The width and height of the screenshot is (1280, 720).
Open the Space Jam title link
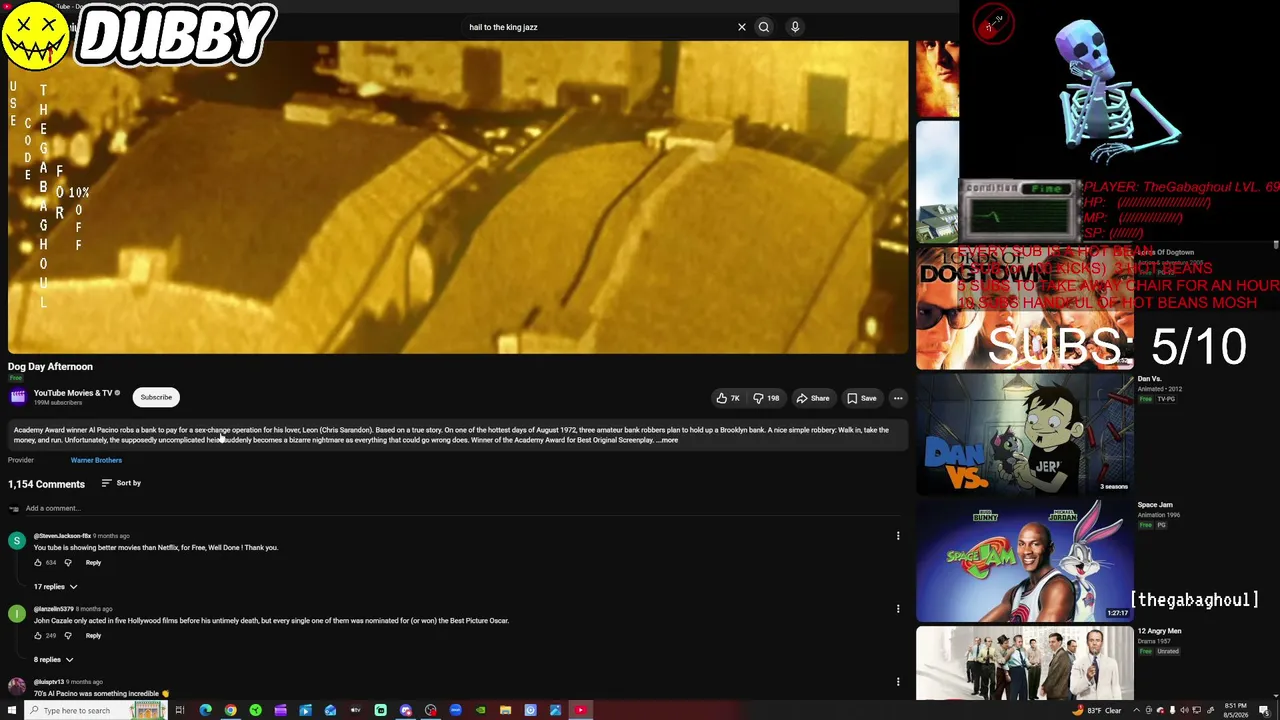click(x=1155, y=505)
